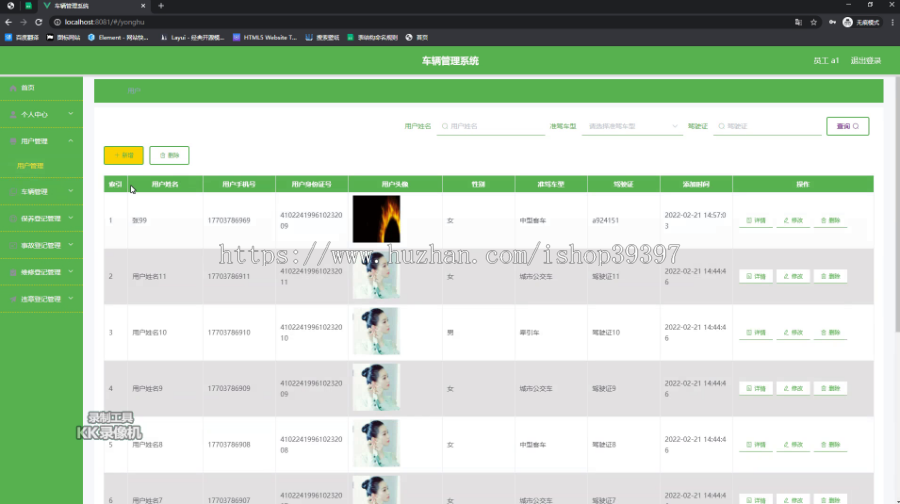Open 详情 for 用户姓名11
Screen dimensions: 900x504
tap(756, 276)
